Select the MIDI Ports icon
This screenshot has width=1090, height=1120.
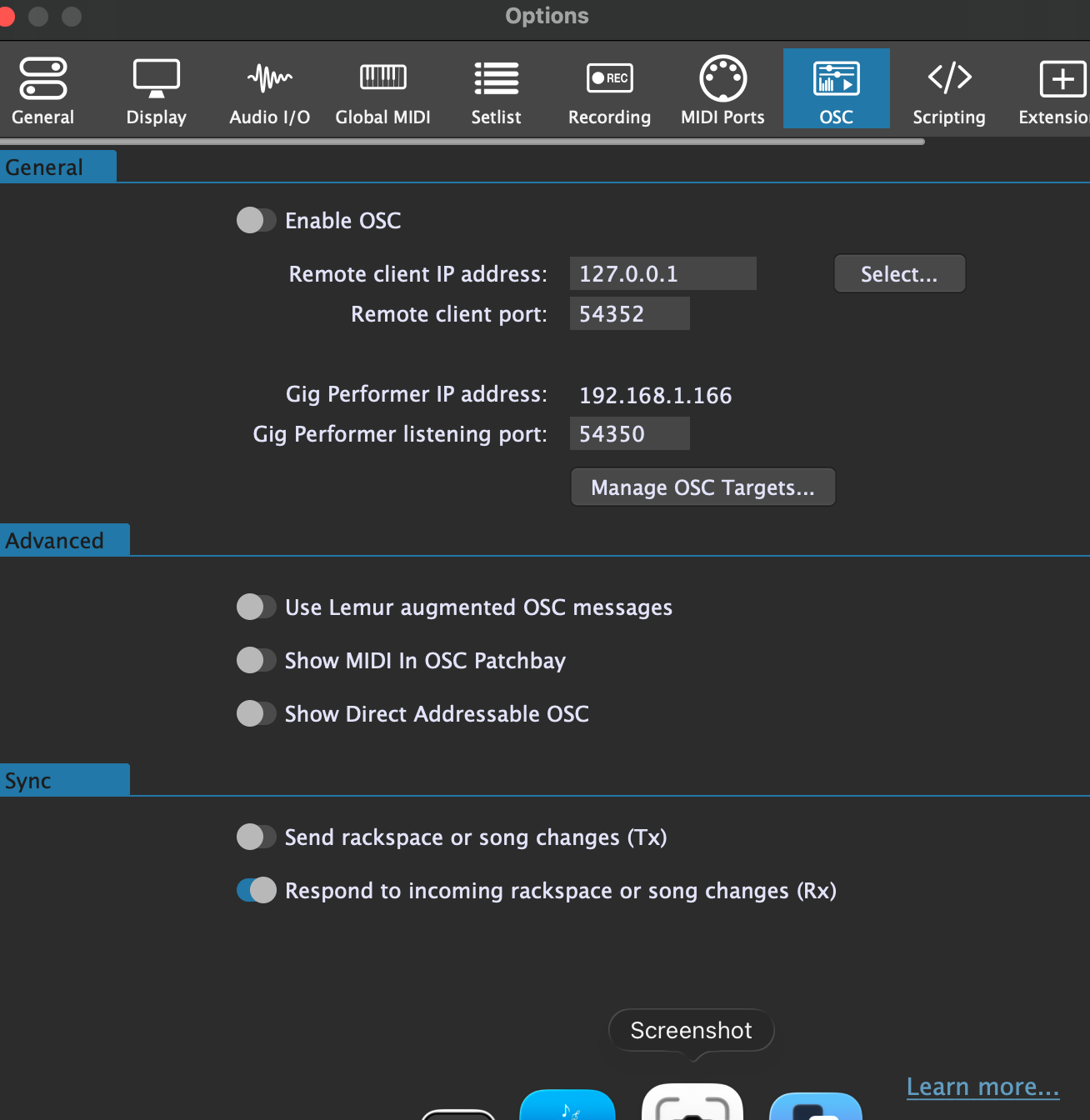point(722,79)
